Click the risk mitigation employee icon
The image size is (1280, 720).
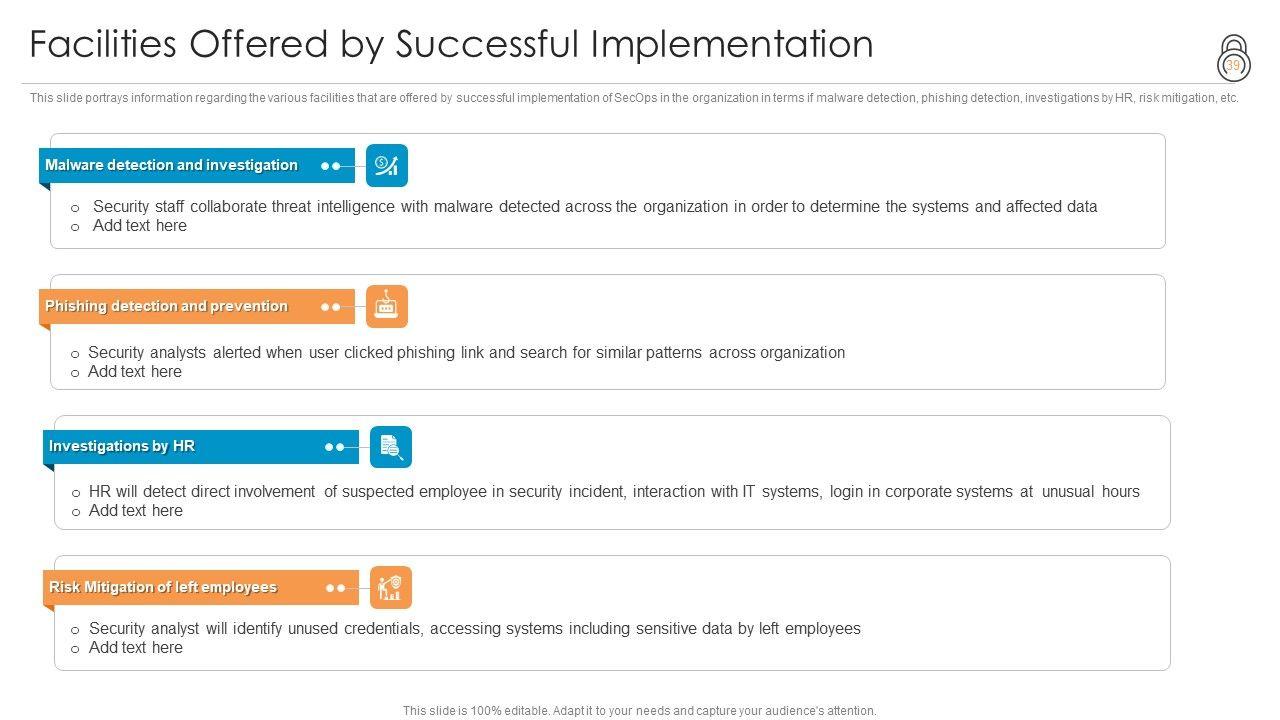click(391, 588)
